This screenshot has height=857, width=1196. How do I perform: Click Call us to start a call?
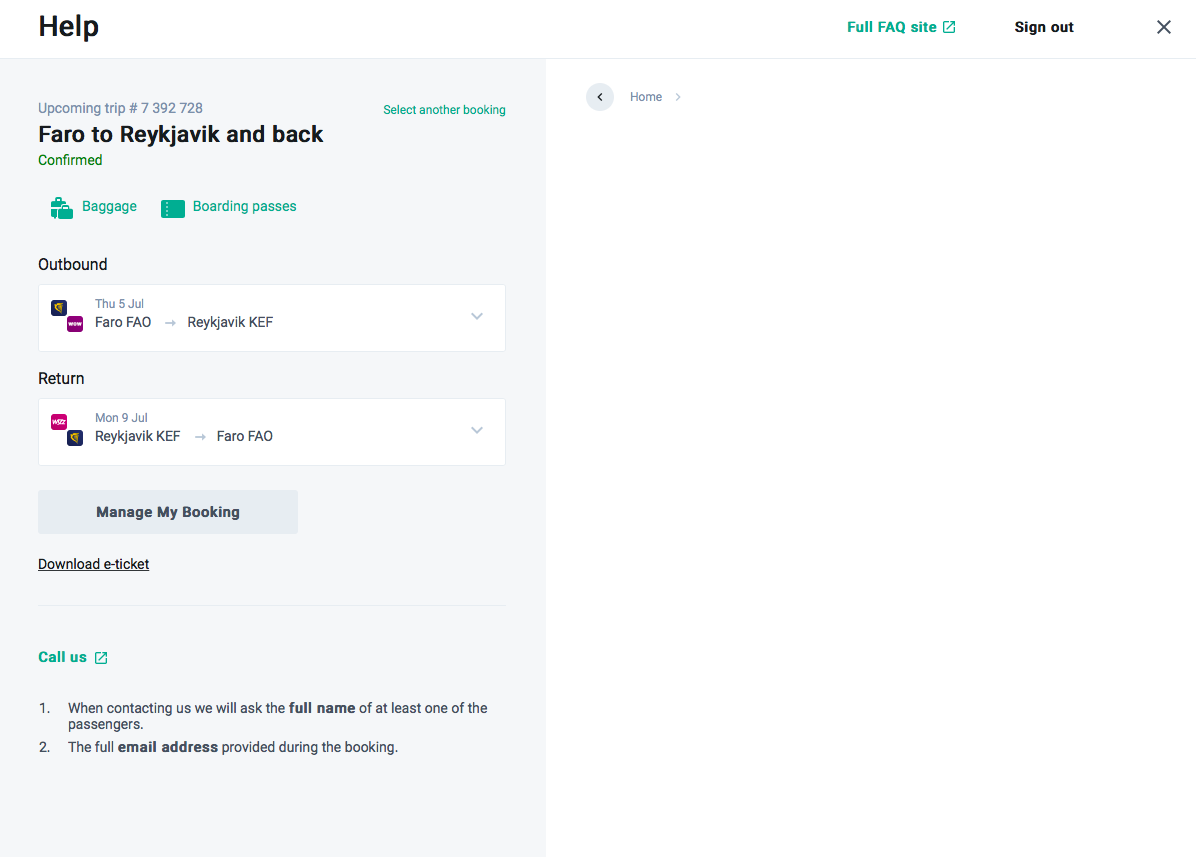(x=62, y=657)
